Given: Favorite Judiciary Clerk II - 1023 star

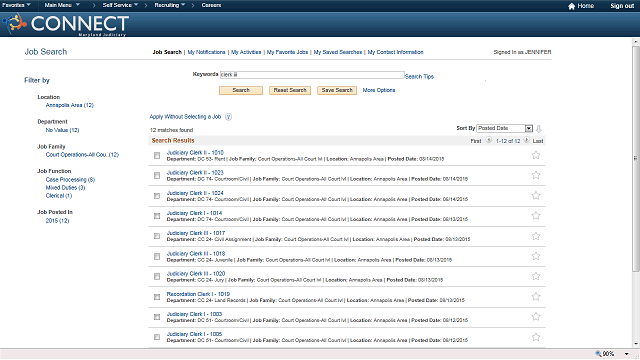Looking at the screenshot, I should tap(536, 175).
